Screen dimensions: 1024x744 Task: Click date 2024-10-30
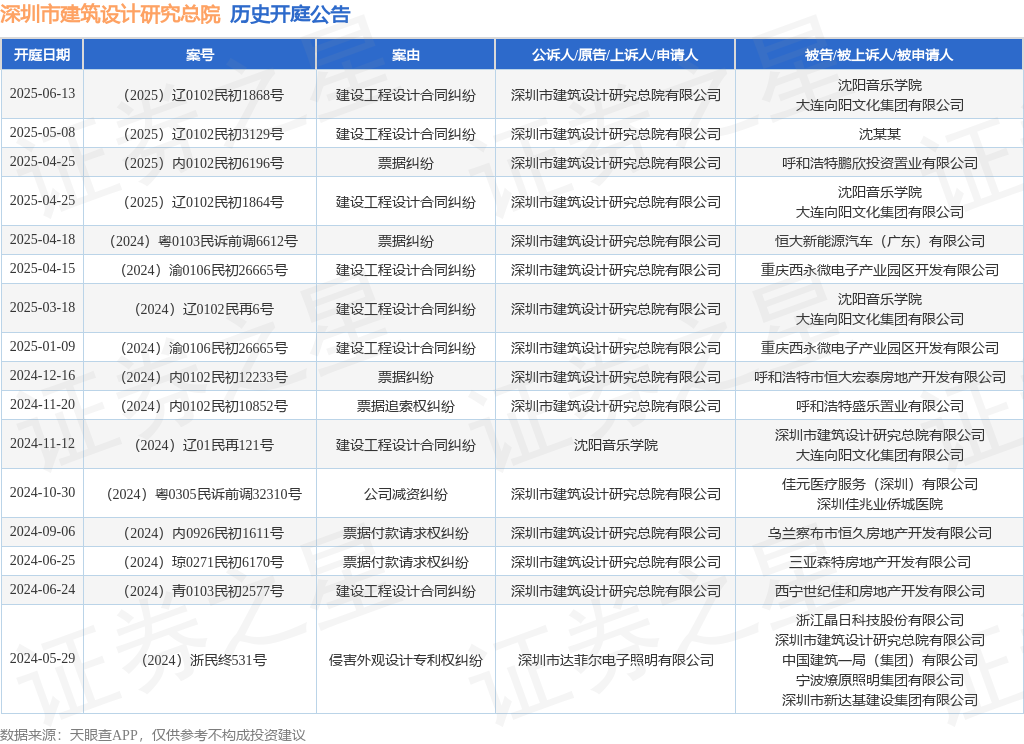point(42,493)
